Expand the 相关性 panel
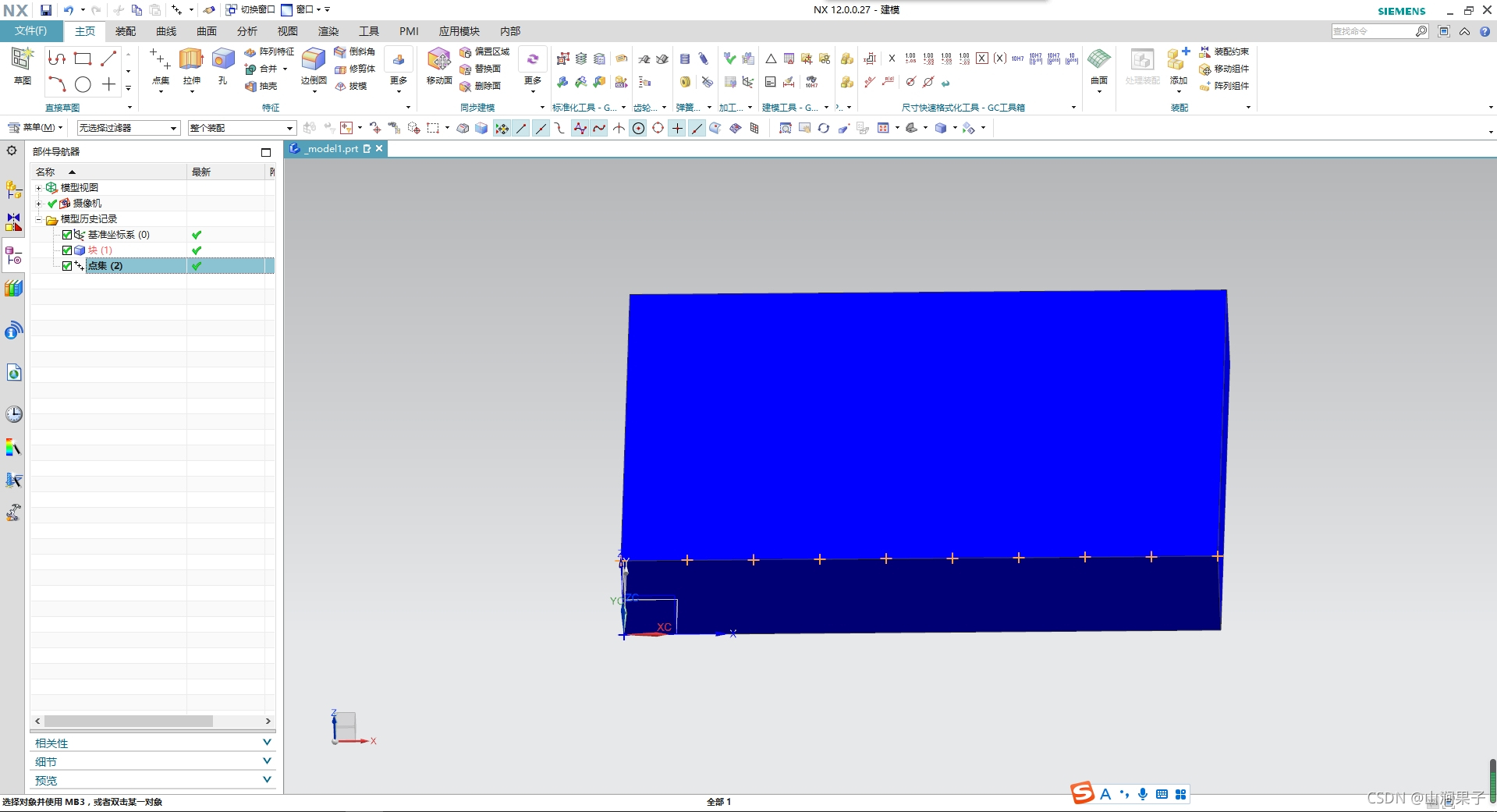 (x=153, y=743)
